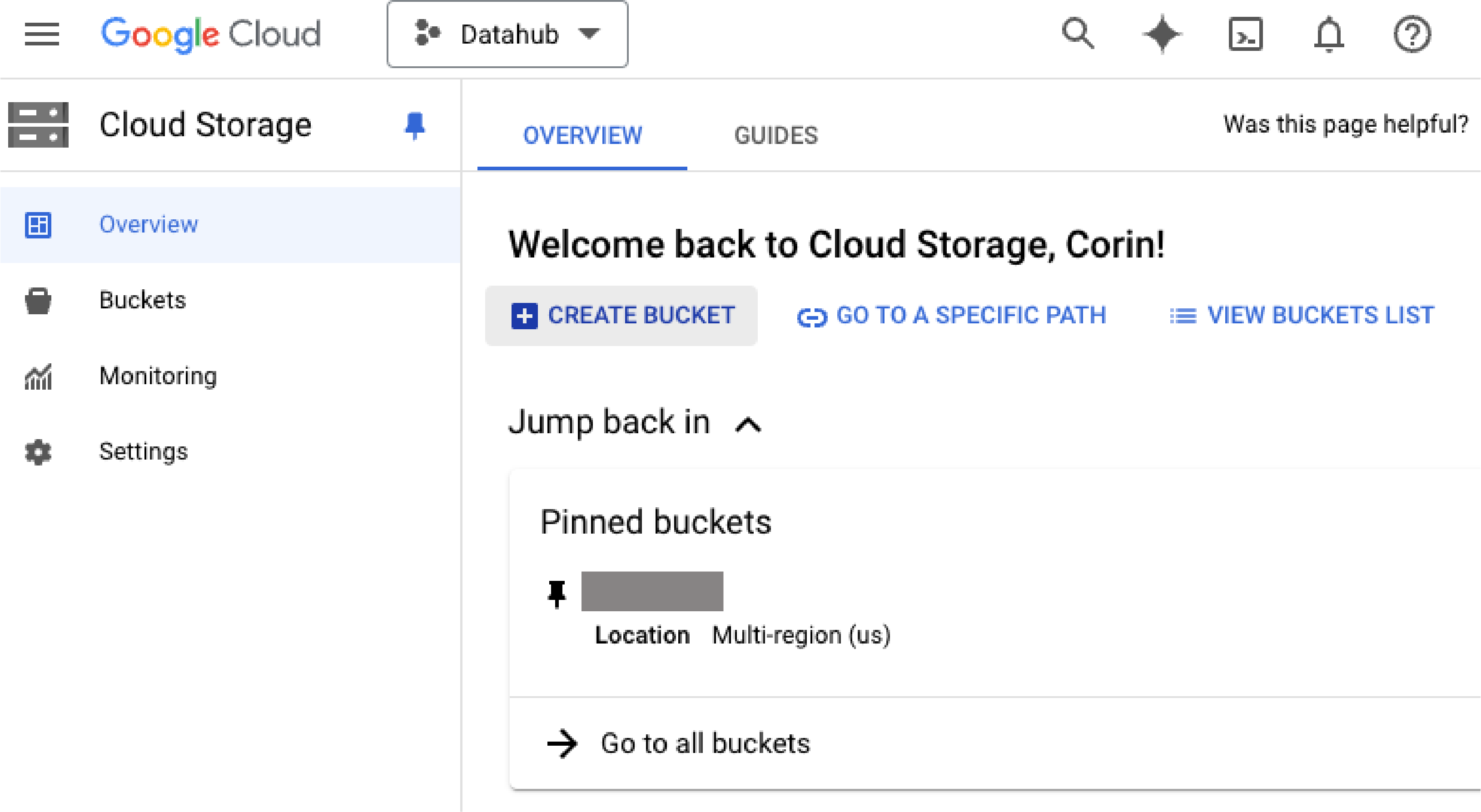This screenshot has height=812, width=1481.
Task: Open Monitoring in the sidebar
Action: tap(230, 376)
